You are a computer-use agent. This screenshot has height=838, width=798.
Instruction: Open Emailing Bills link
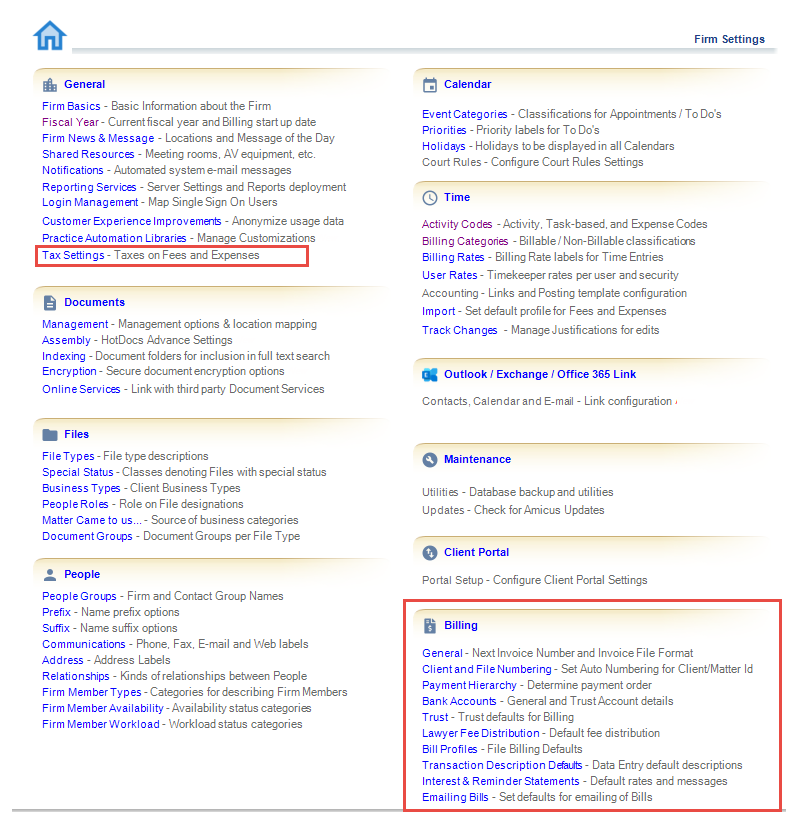coord(455,798)
